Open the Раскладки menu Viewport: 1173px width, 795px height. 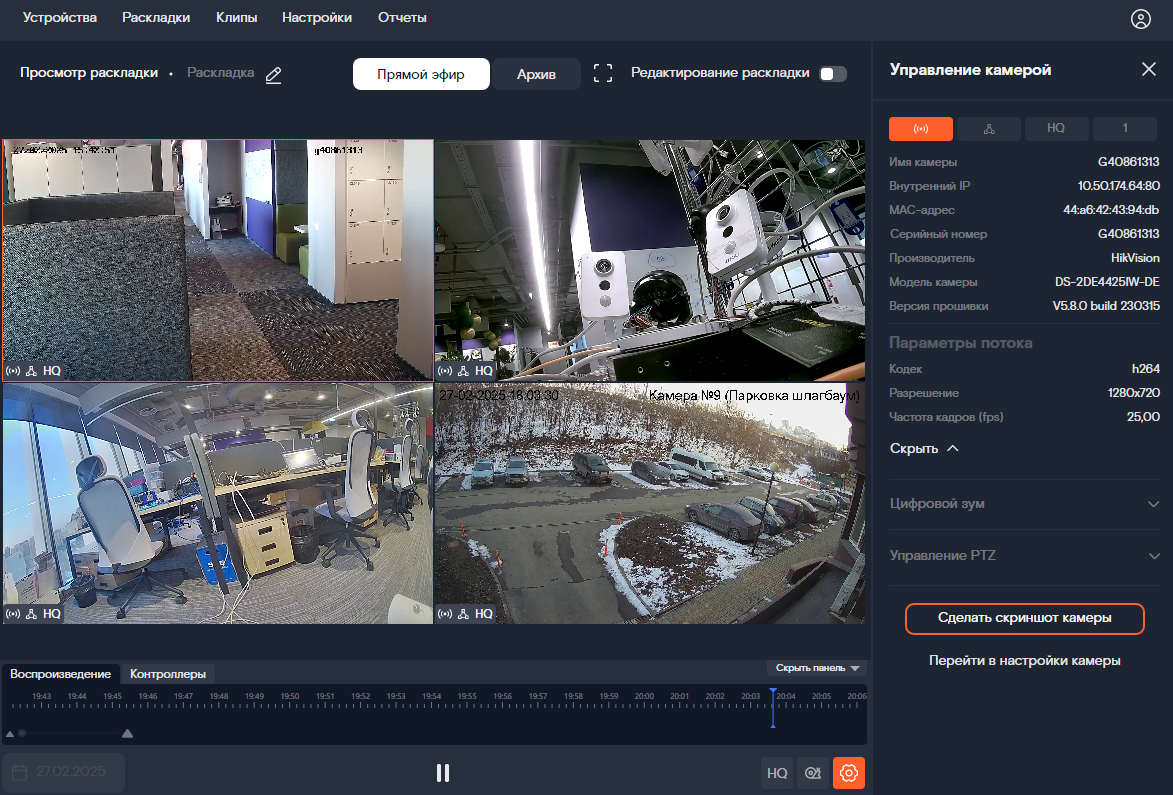click(156, 17)
